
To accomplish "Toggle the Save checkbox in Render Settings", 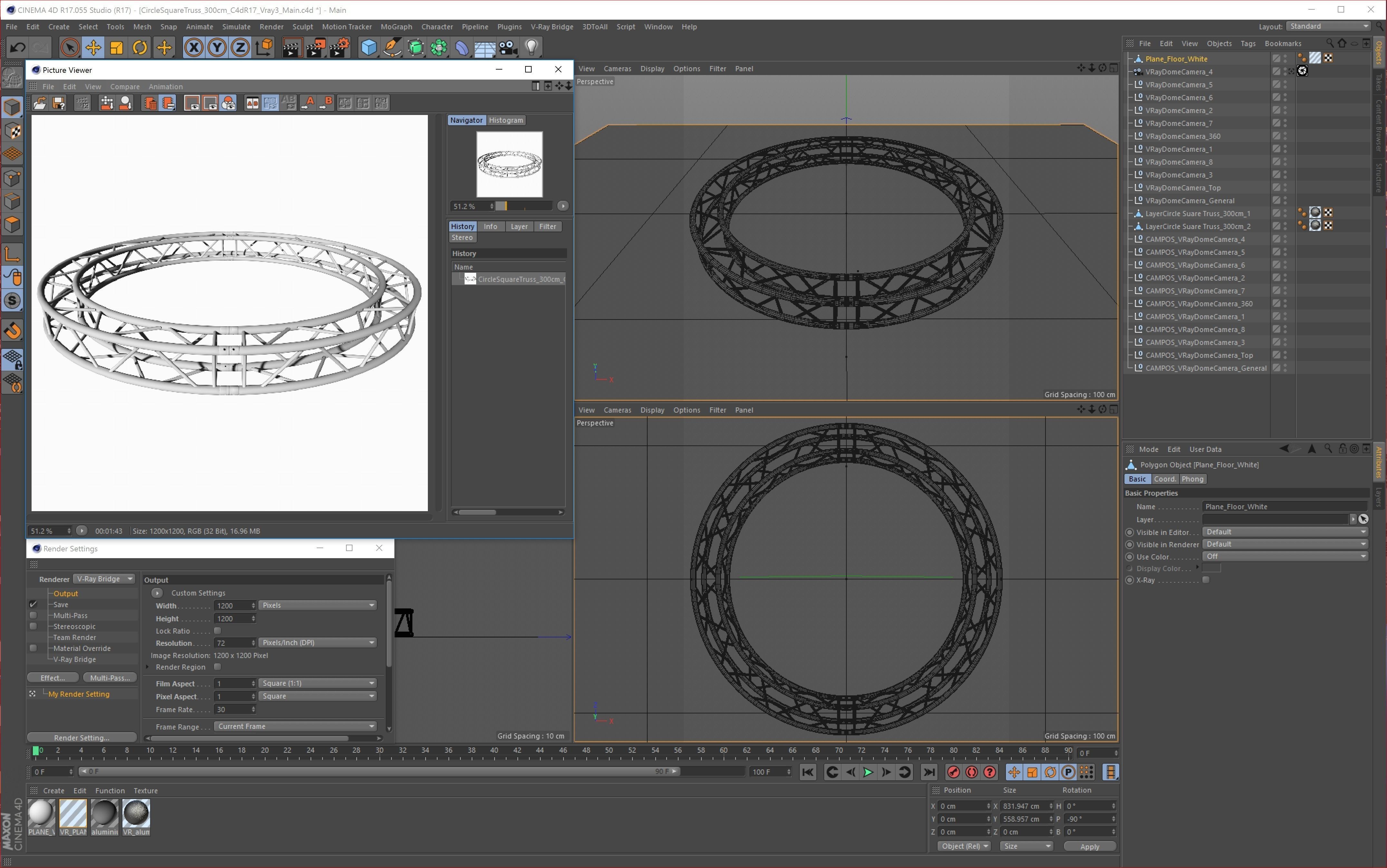I will pos(33,604).
